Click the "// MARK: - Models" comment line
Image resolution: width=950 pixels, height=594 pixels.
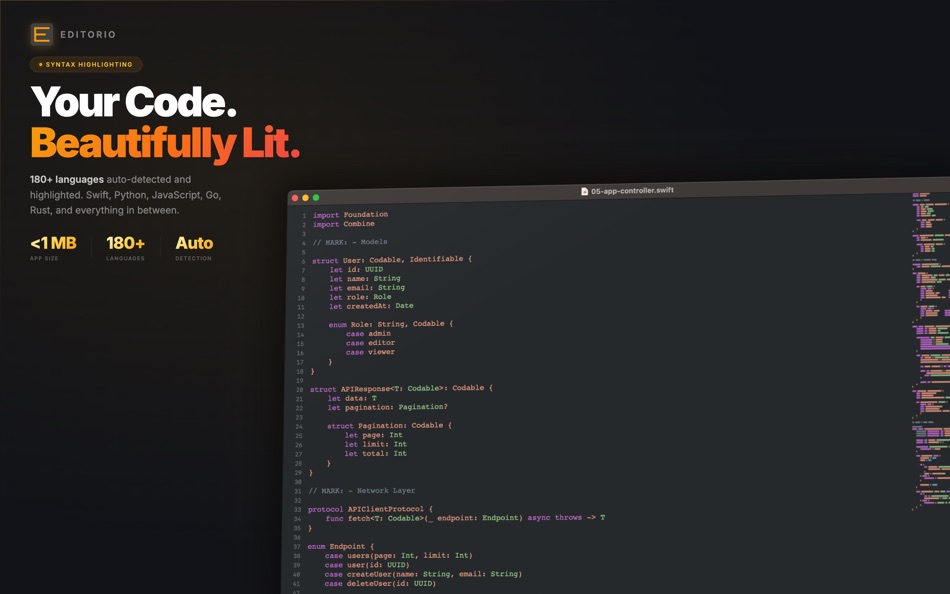point(350,242)
